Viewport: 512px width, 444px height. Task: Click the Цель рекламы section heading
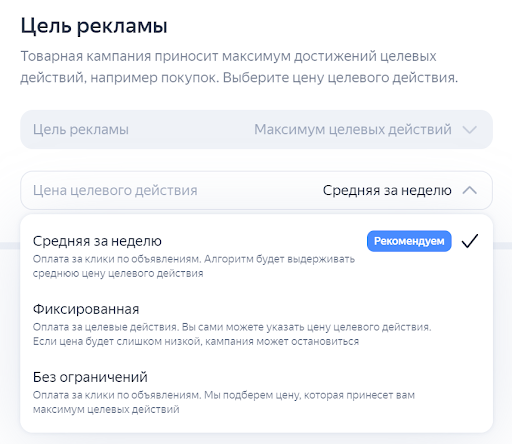pos(94,26)
